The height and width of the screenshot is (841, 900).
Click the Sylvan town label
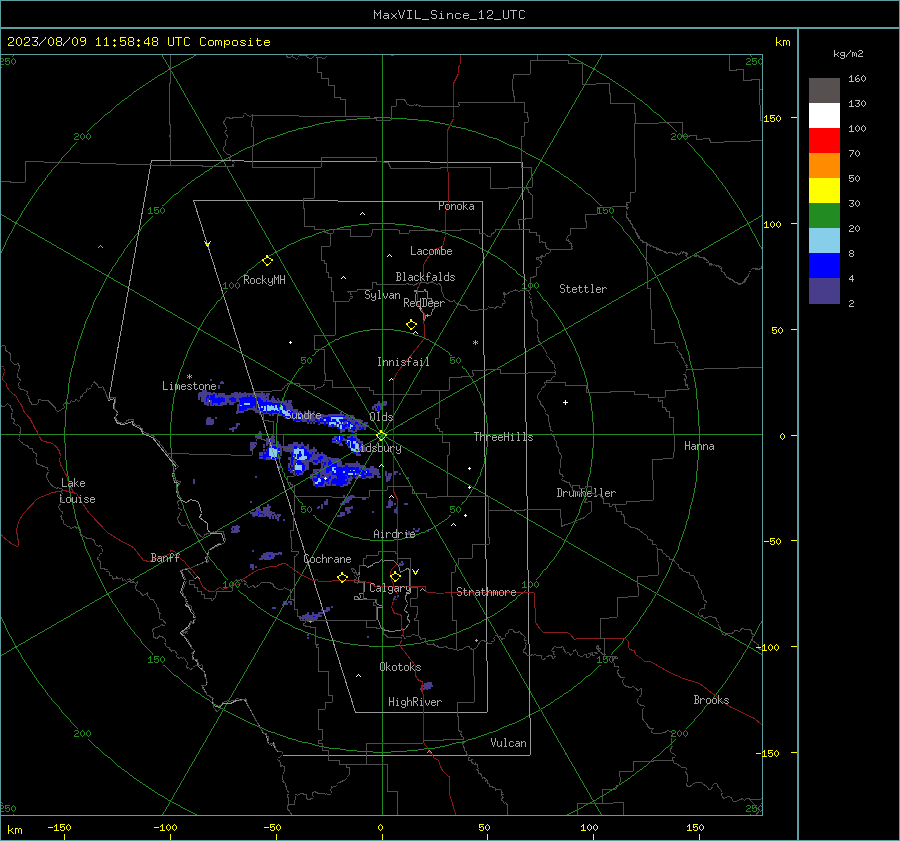(382, 295)
